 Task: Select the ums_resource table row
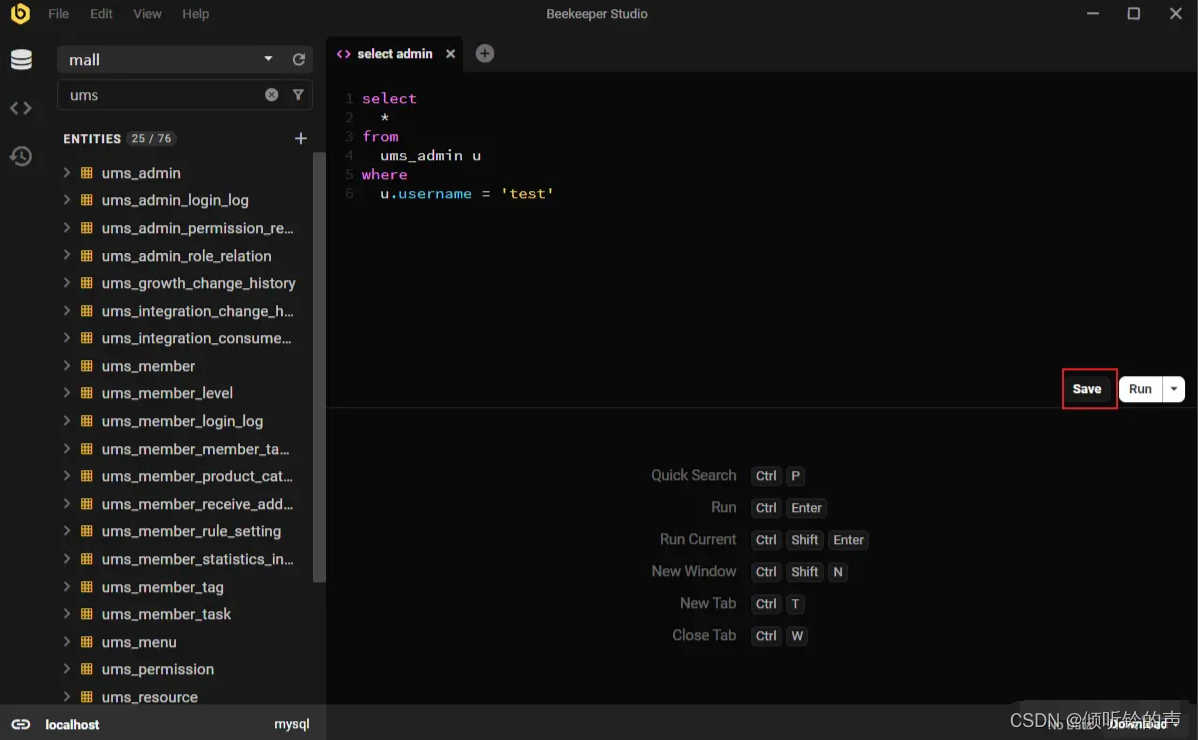[186, 696]
